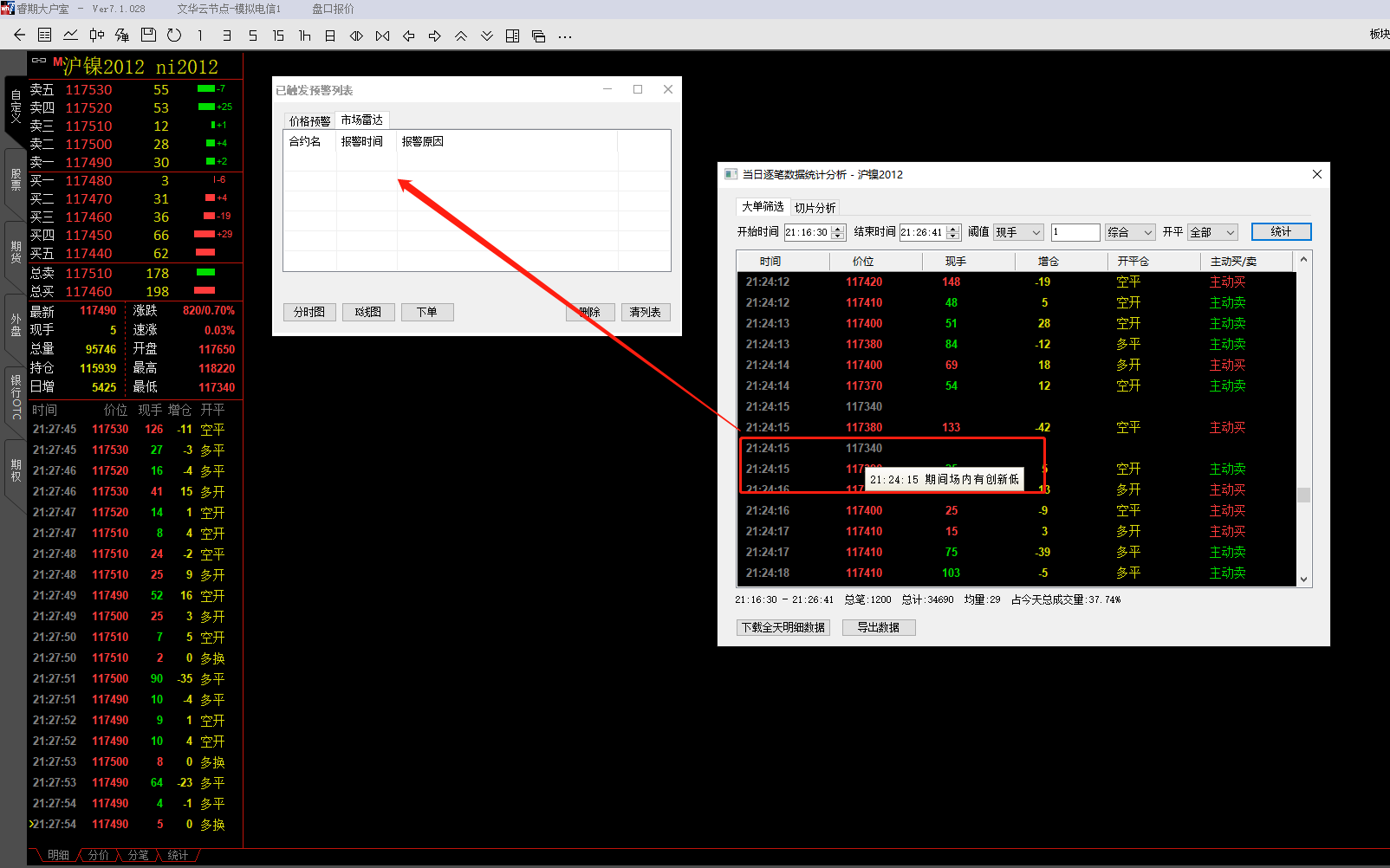Viewport: 1390px width, 868px height.
Task: Select the 1h period icon
Action: click(304, 36)
